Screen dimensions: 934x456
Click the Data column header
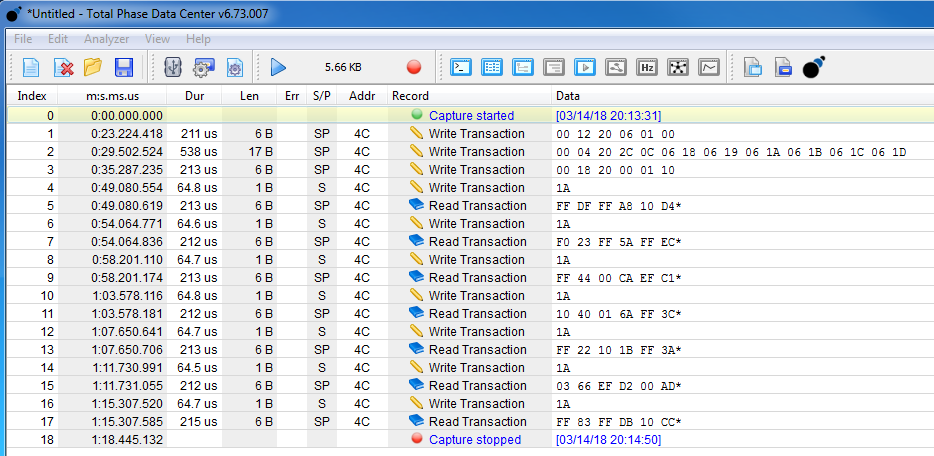[742, 96]
